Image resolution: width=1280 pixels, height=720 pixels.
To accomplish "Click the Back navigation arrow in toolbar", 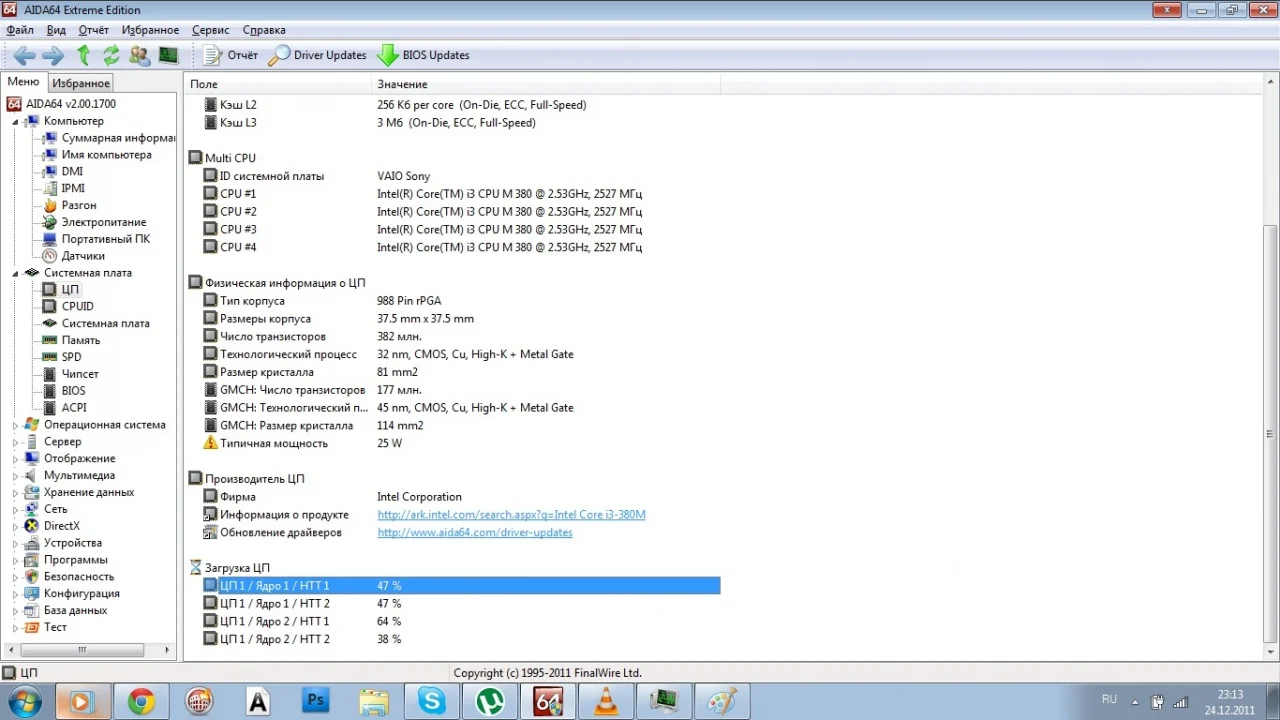I will coord(24,56).
